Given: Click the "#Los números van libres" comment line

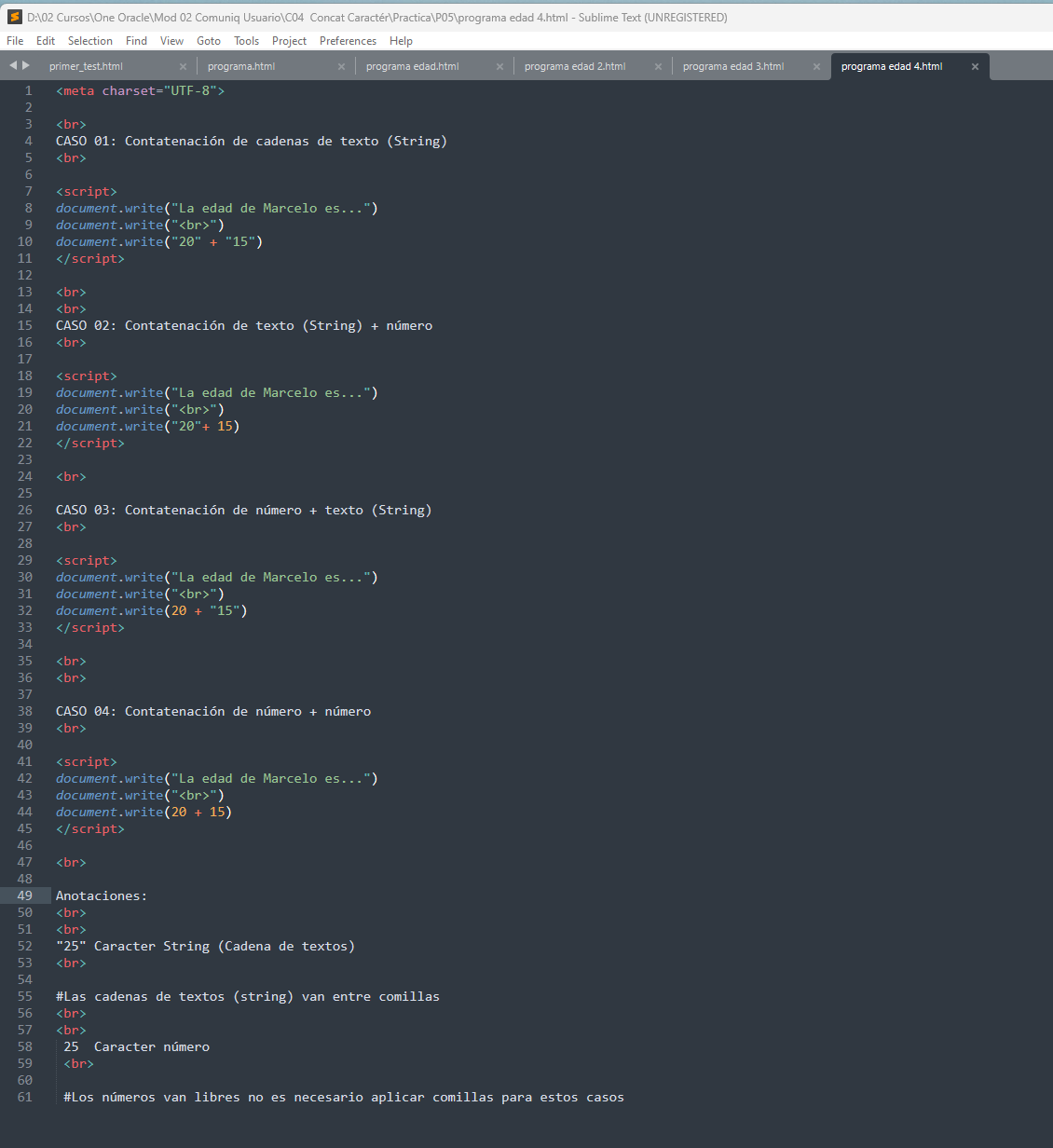Looking at the screenshot, I should [344, 1098].
